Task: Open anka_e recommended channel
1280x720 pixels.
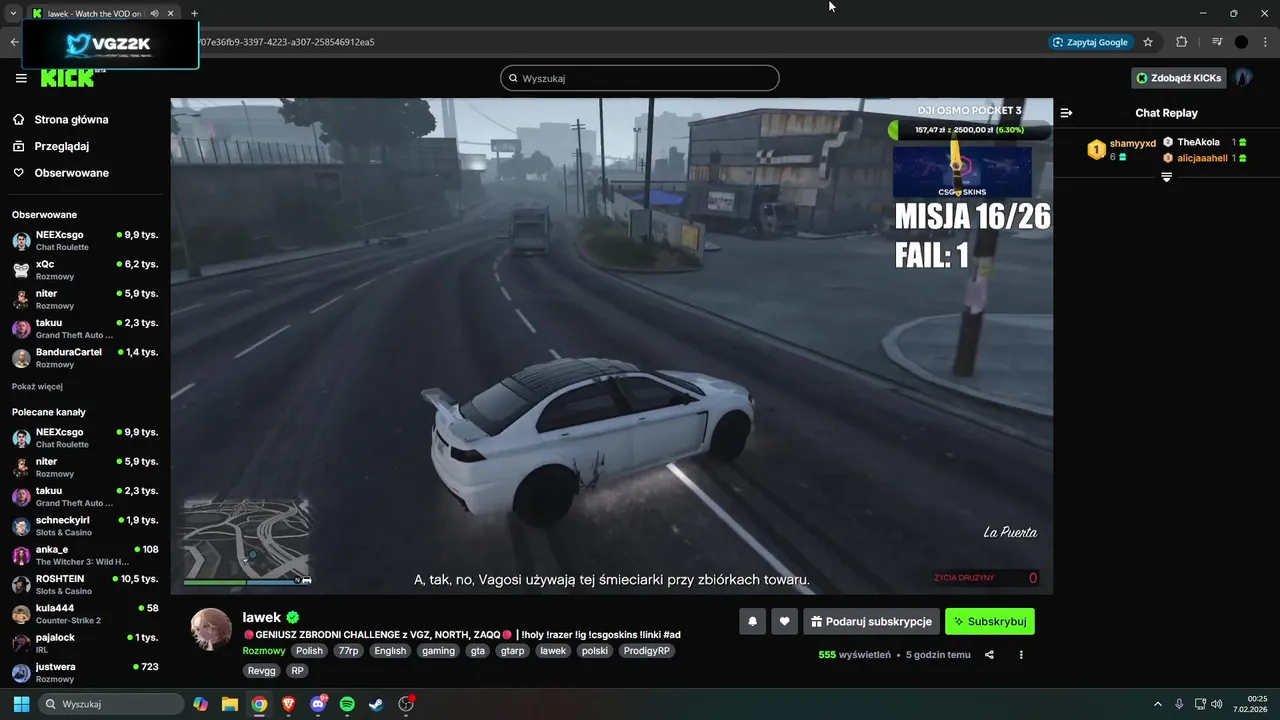Action: (85, 555)
